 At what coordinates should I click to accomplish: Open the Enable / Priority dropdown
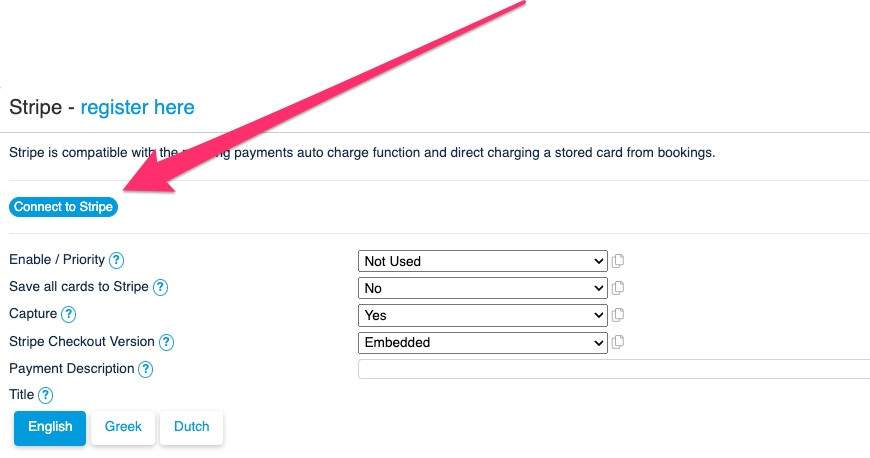click(482, 261)
